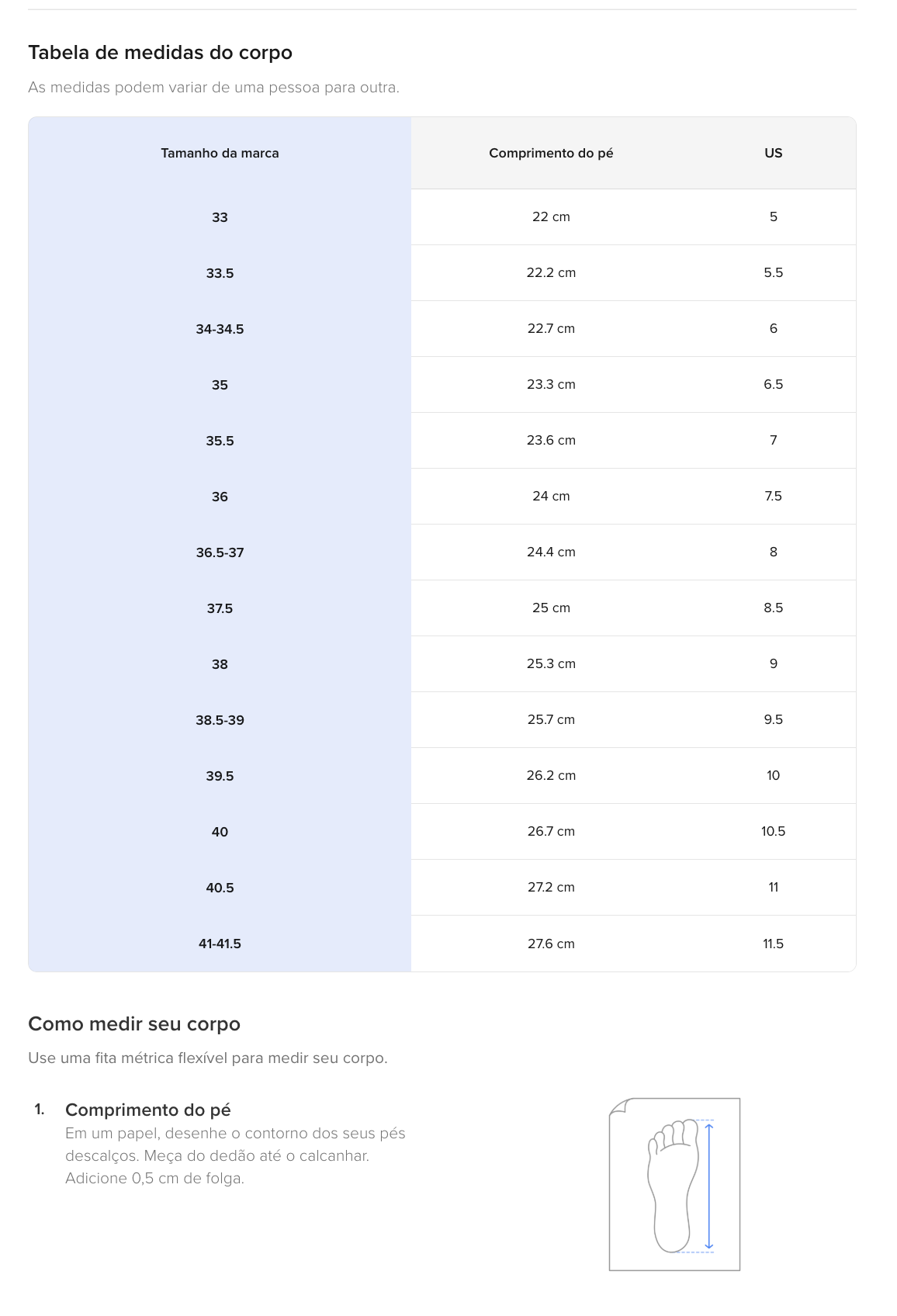Click the 41-41.5 size cell
This screenshot has width=897, height=1316.
tap(220, 944)
